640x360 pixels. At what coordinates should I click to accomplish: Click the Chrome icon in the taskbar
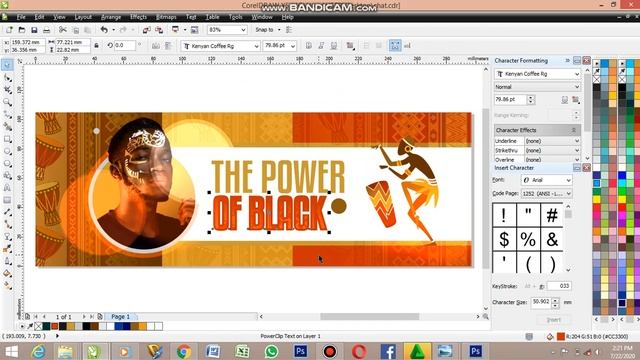[184, 351]
